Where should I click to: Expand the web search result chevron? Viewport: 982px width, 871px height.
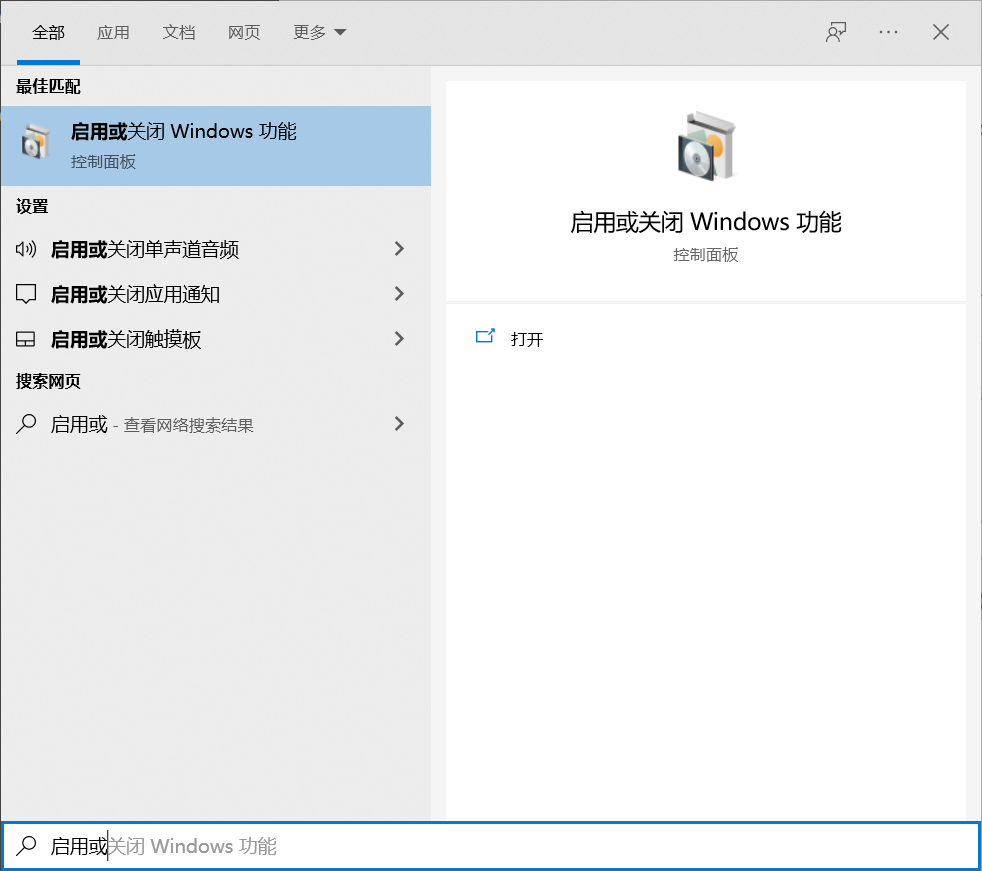click(x=399, y=424)
